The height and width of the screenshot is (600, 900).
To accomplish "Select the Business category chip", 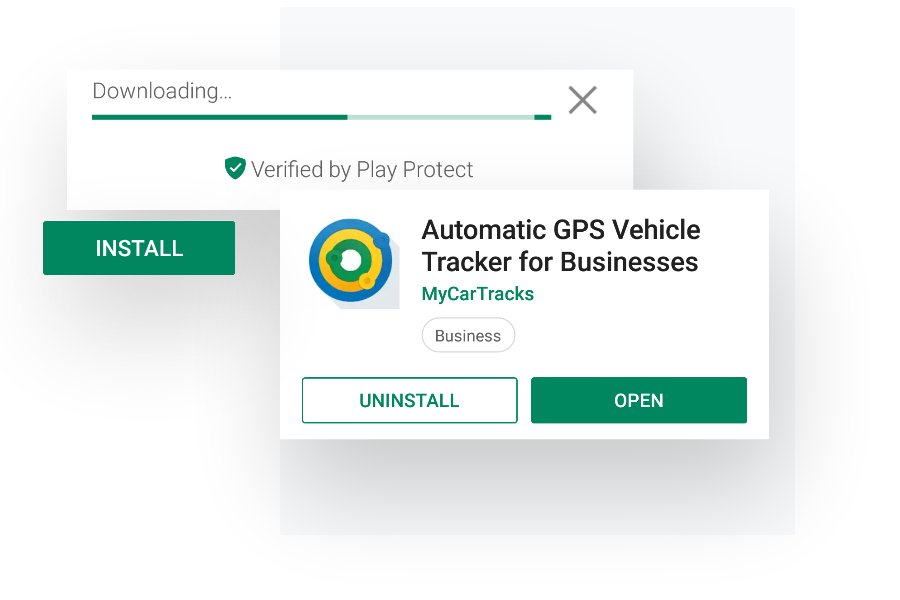I will point(468,335).
